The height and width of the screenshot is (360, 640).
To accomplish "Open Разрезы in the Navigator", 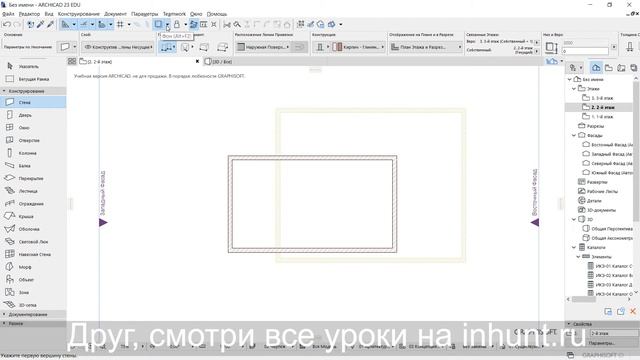I will pos(591,126).
